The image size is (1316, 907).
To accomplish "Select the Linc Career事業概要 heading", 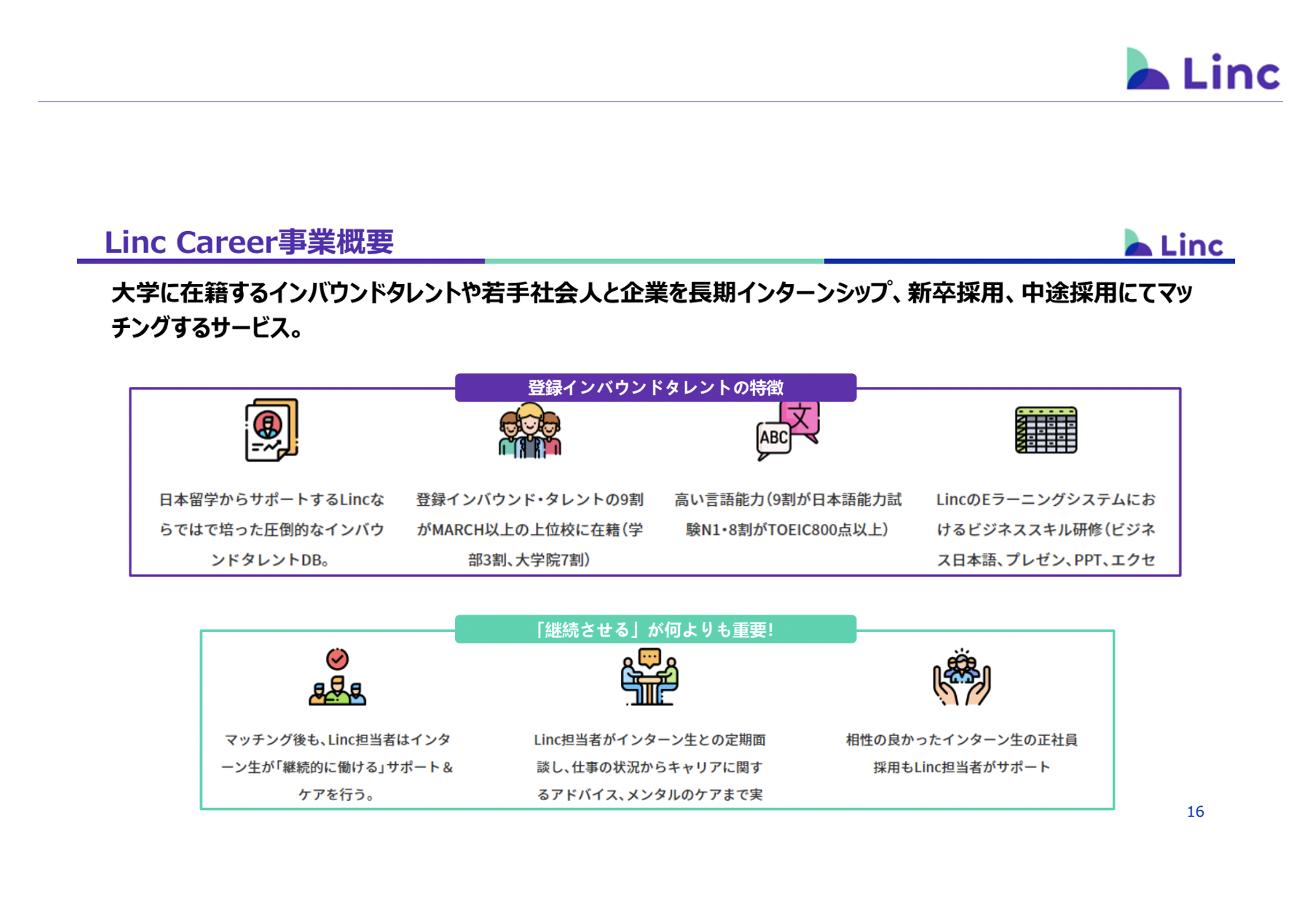I will click(x=249, y=242).
